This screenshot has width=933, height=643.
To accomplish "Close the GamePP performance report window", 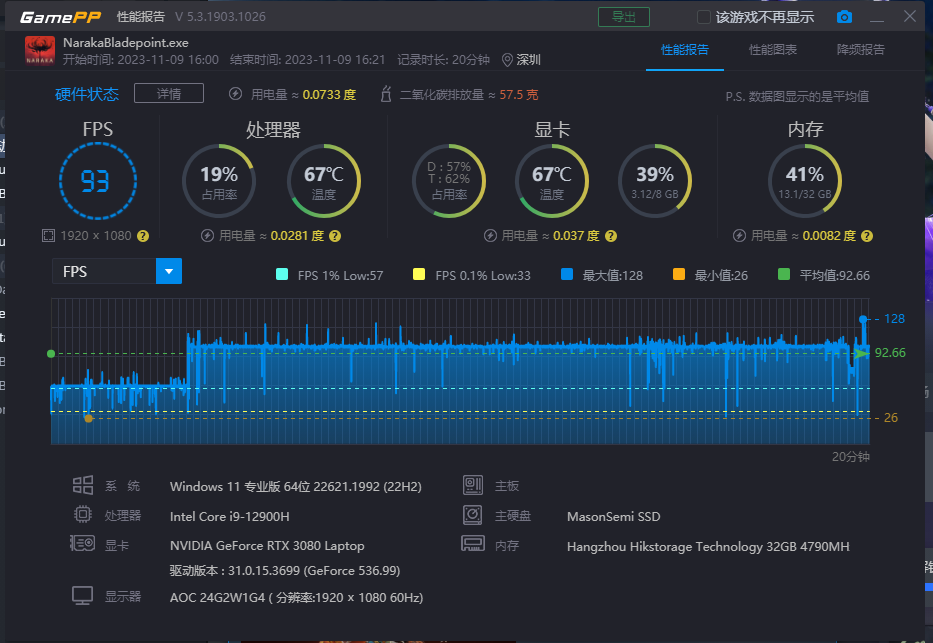I will coord(910,16).
